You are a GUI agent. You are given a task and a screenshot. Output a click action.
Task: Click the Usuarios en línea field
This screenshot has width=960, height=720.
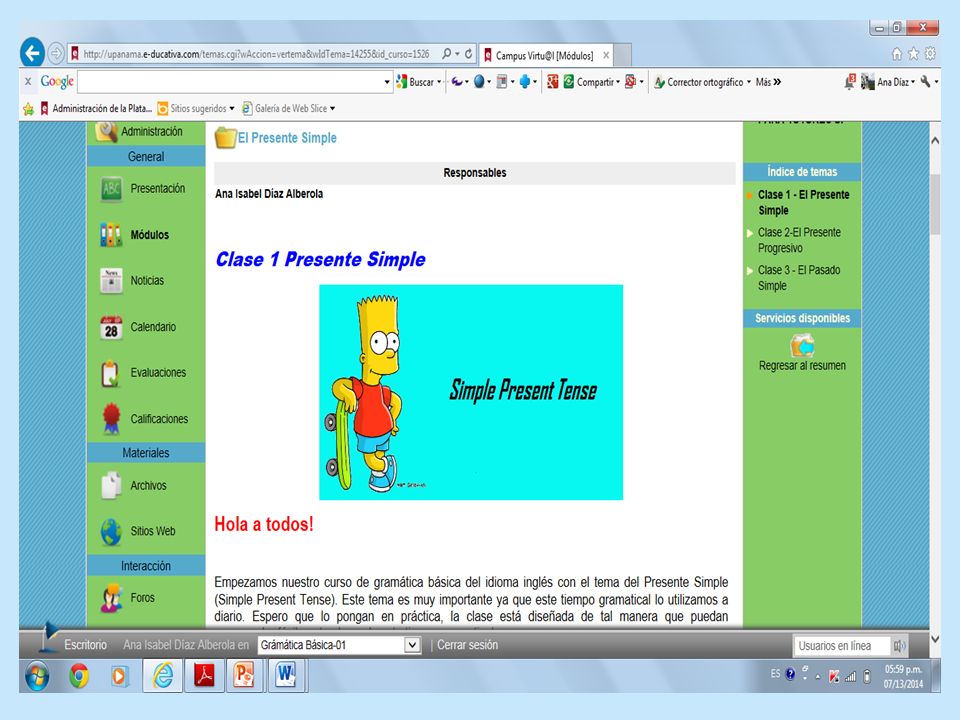842,645
